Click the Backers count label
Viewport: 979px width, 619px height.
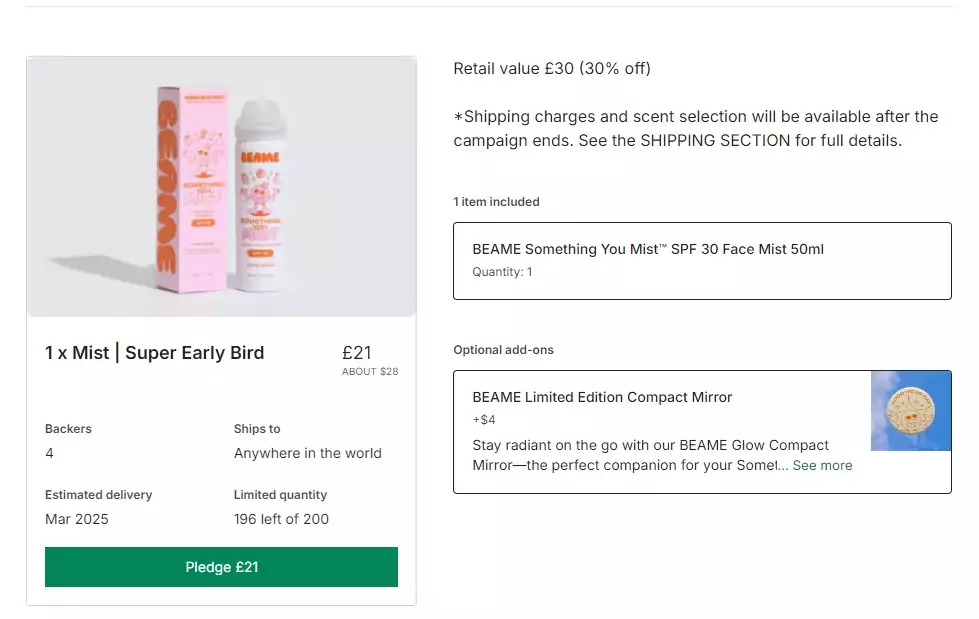tap(68, 429)
